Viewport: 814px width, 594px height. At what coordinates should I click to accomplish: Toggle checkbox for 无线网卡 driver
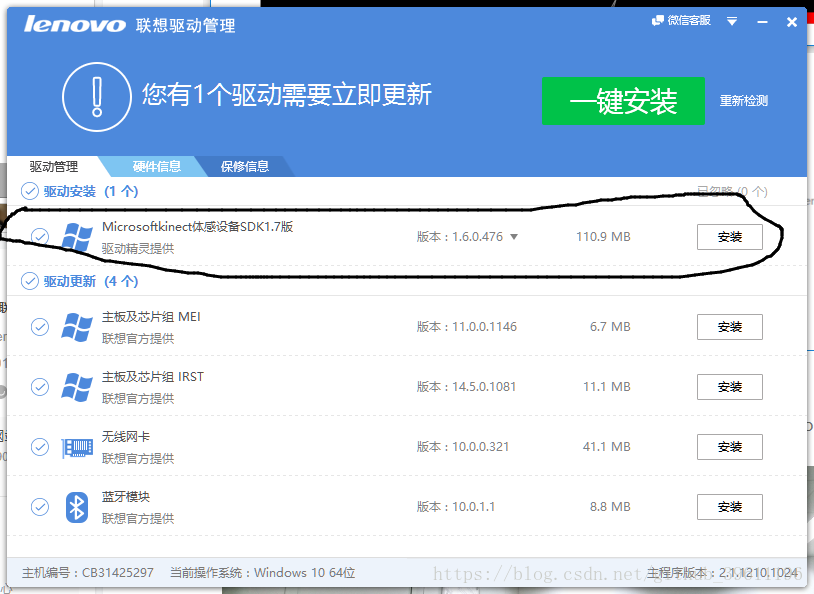point(40,447)
